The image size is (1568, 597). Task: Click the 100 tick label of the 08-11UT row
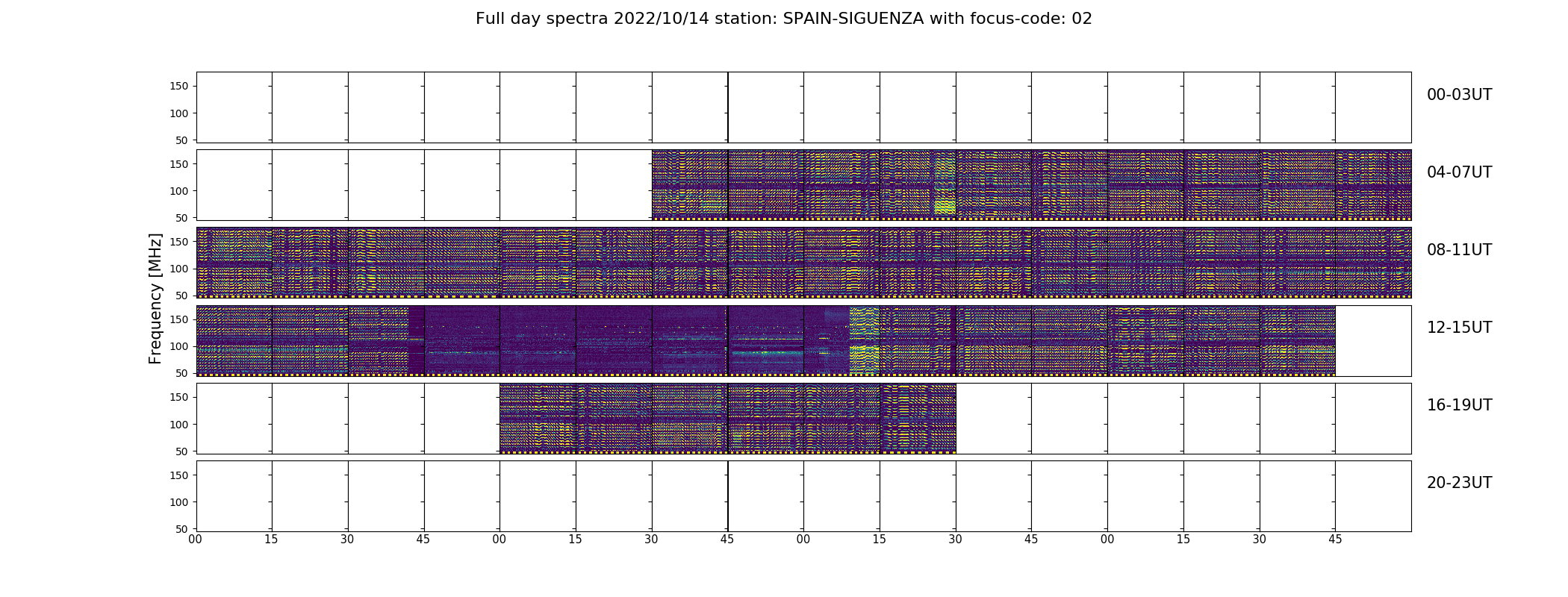[x=179, y=269]
